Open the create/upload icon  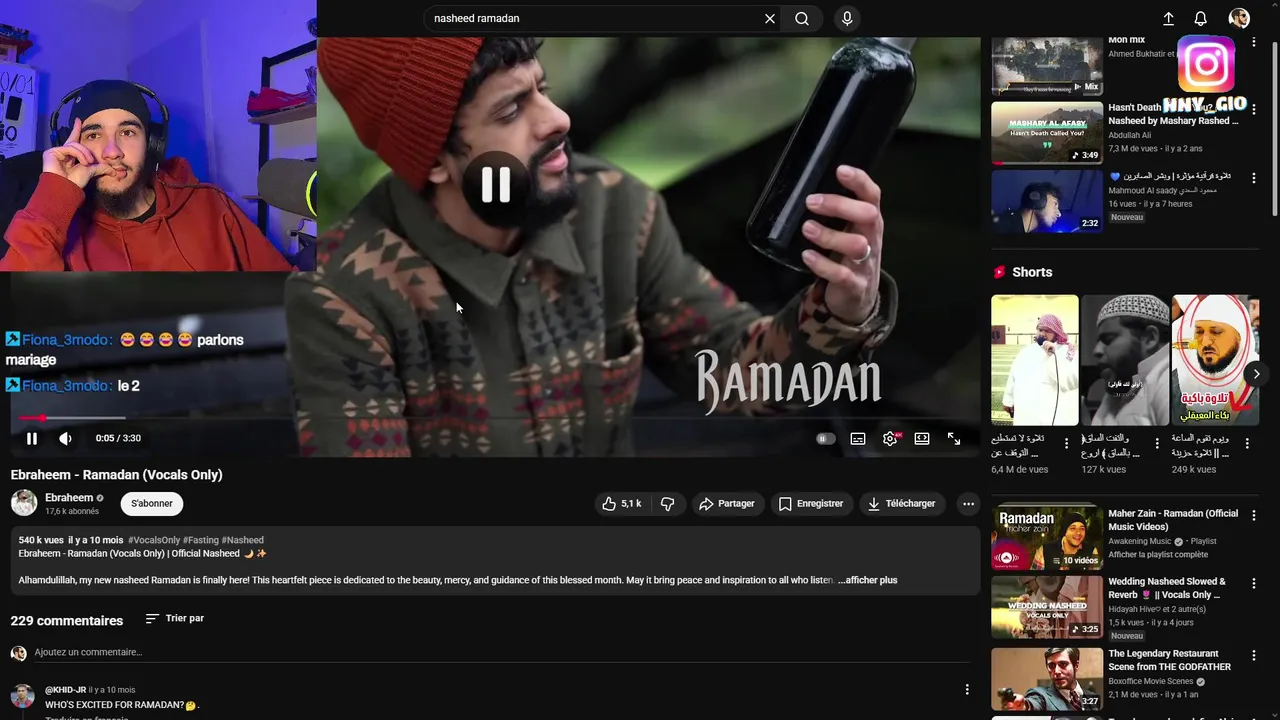[x=1168, y=18]
